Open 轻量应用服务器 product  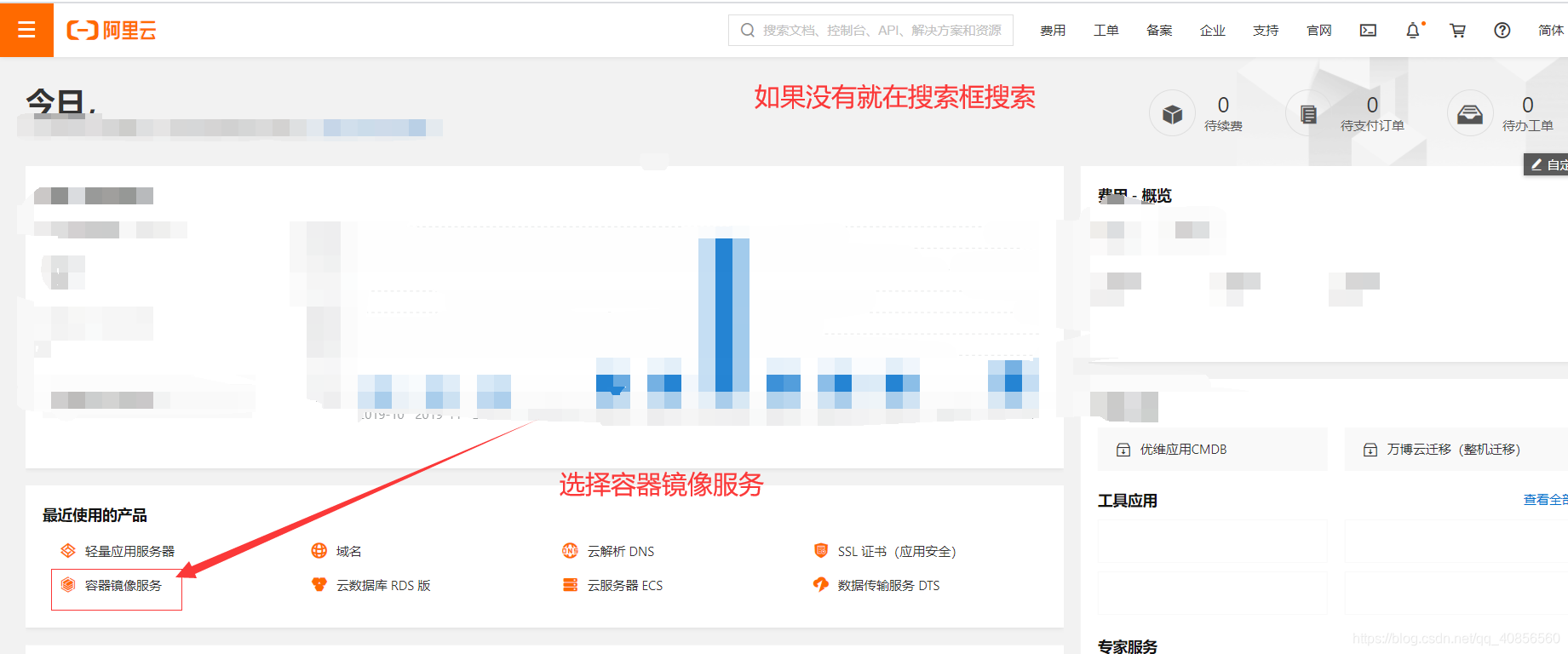129,551
